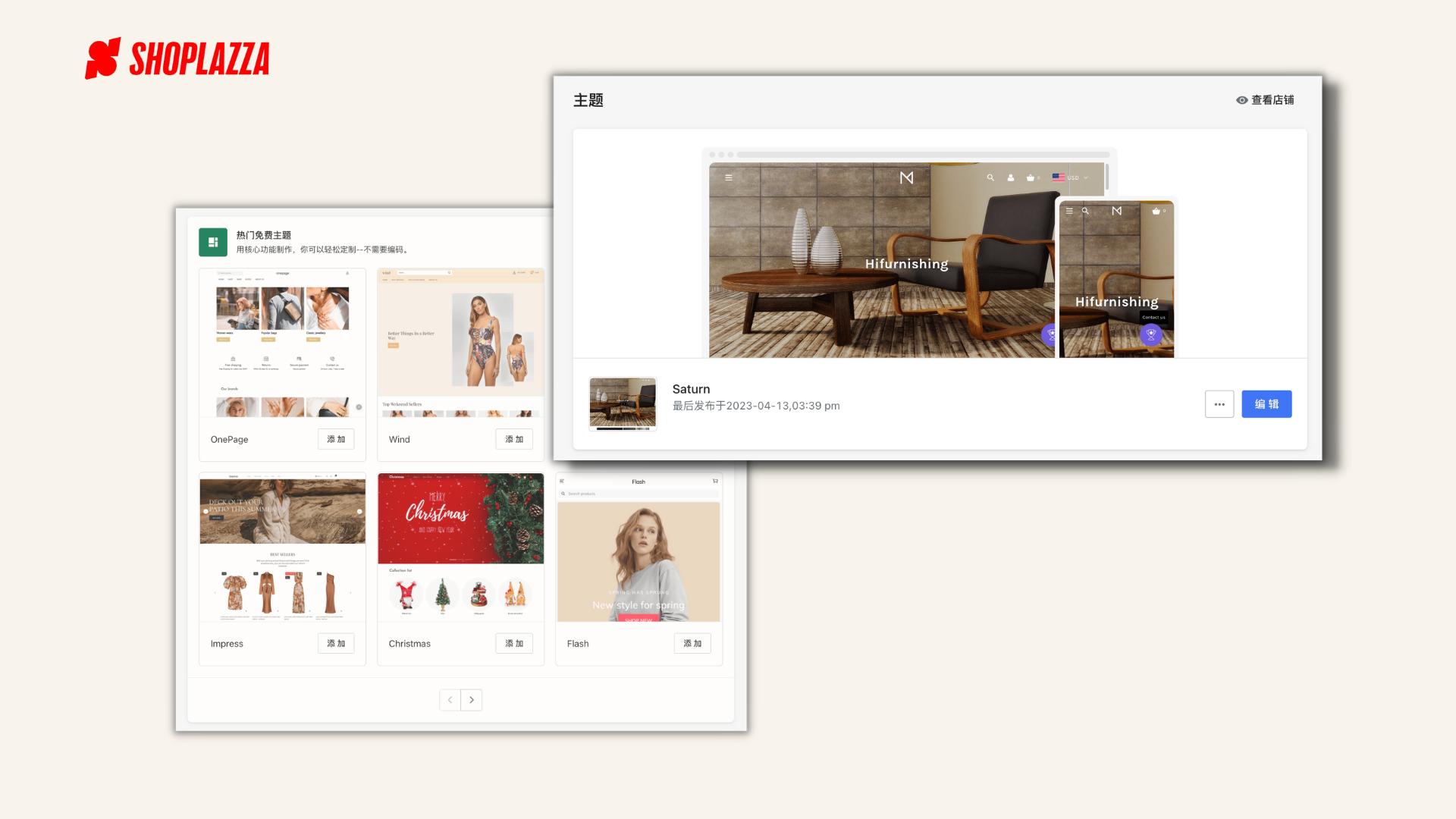Go to next page of themes
This screenshot has width=1456, height=819.
pos(471,700)
